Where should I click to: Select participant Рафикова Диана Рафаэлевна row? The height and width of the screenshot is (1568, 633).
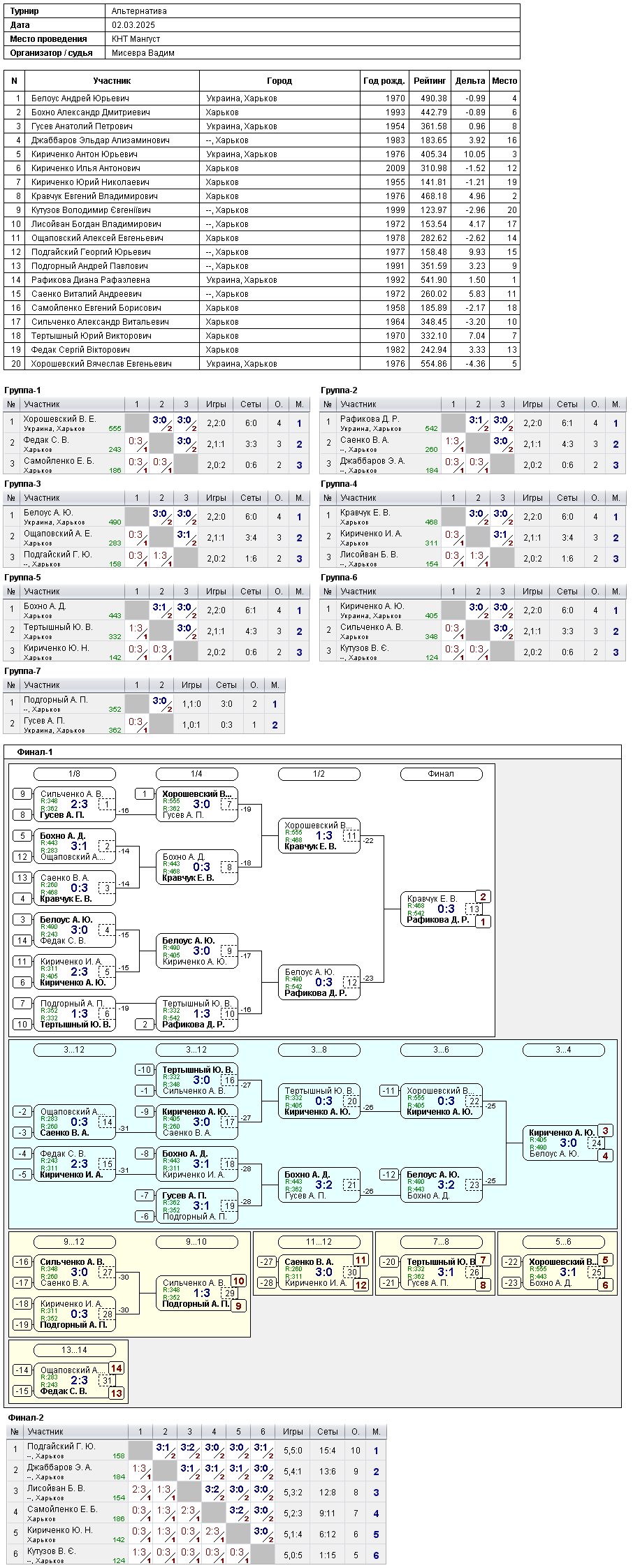[262, 280]
